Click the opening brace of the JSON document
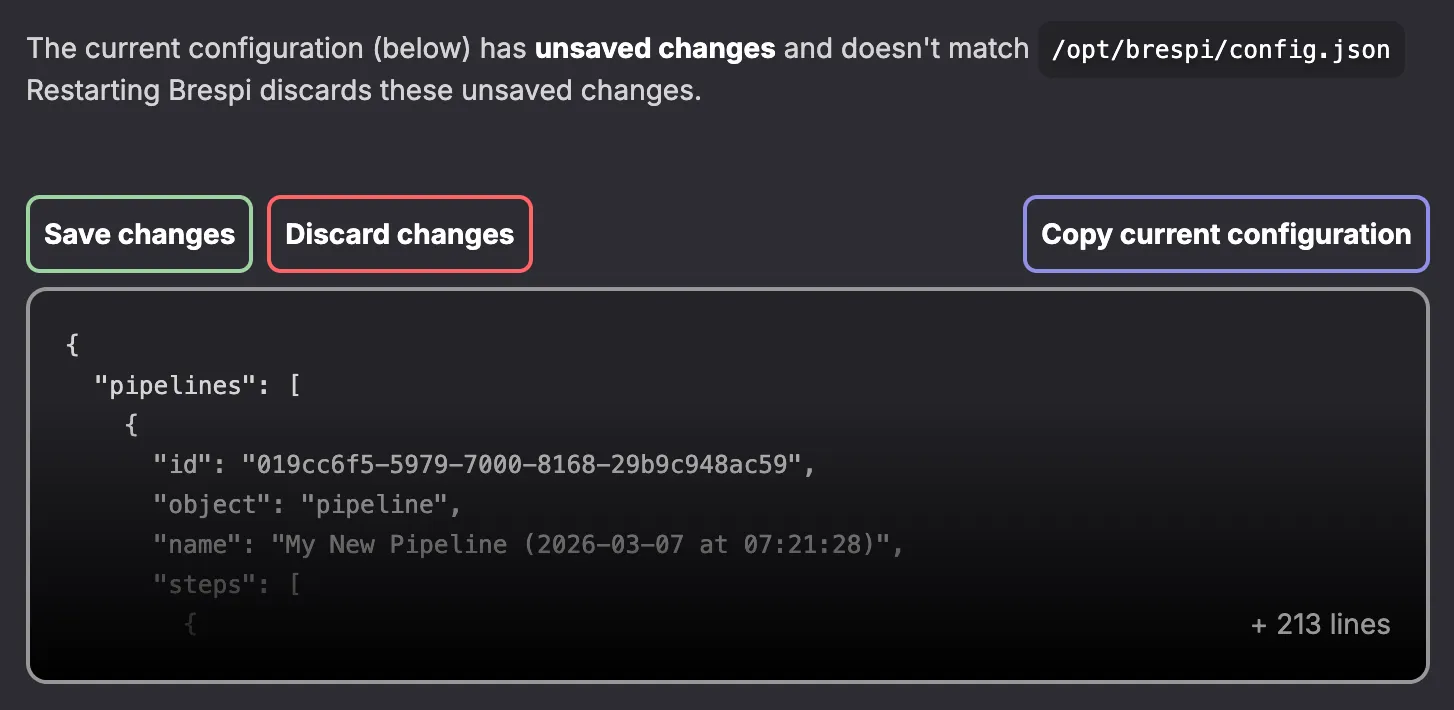Viewport: 1454px width, 710px height. (70, 344)
